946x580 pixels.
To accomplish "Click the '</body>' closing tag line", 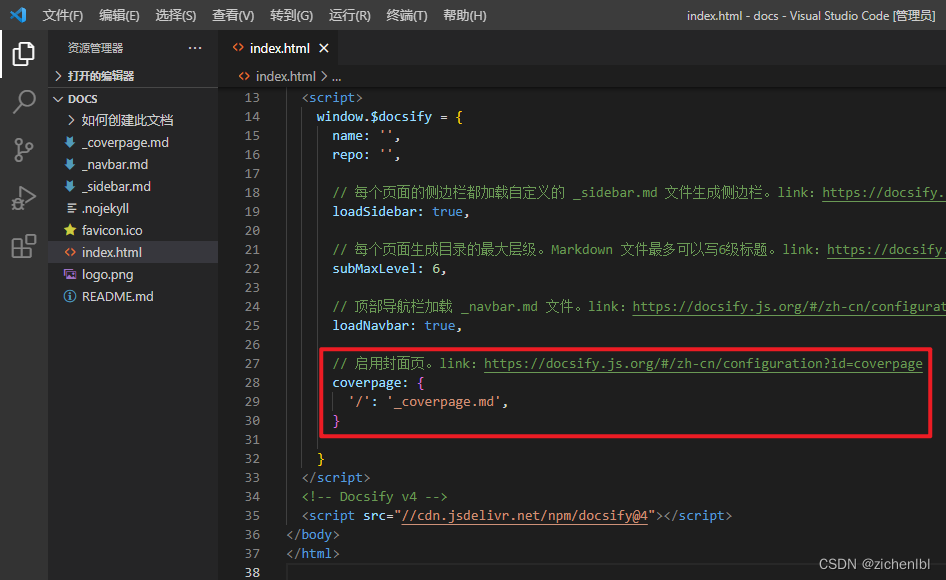I will 313,534.
